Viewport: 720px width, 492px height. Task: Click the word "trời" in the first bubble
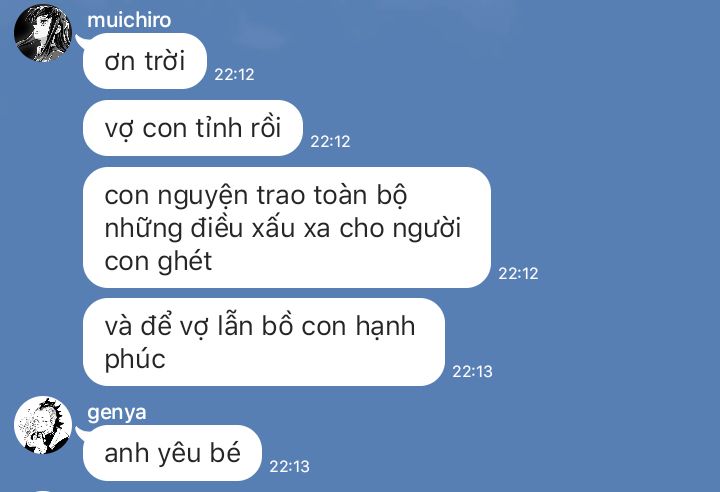coord(164,61)
